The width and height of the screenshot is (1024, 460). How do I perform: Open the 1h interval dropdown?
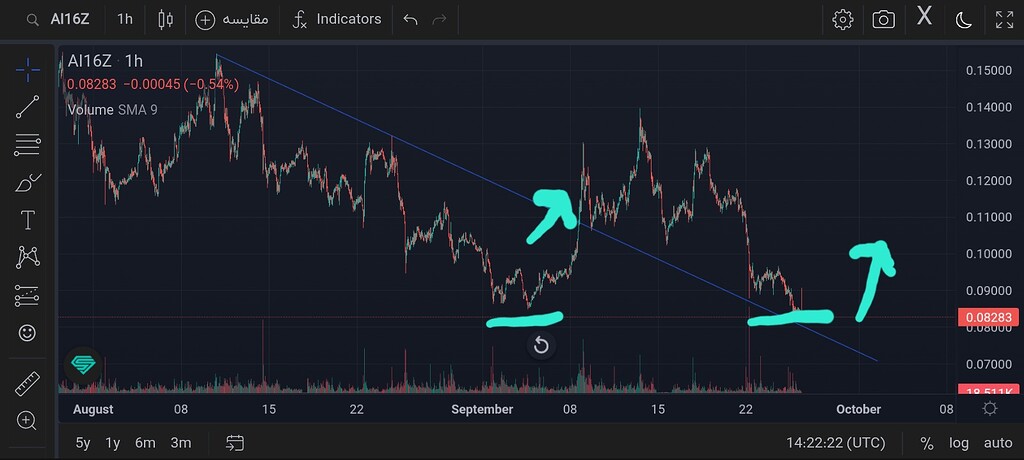[125, 19]
